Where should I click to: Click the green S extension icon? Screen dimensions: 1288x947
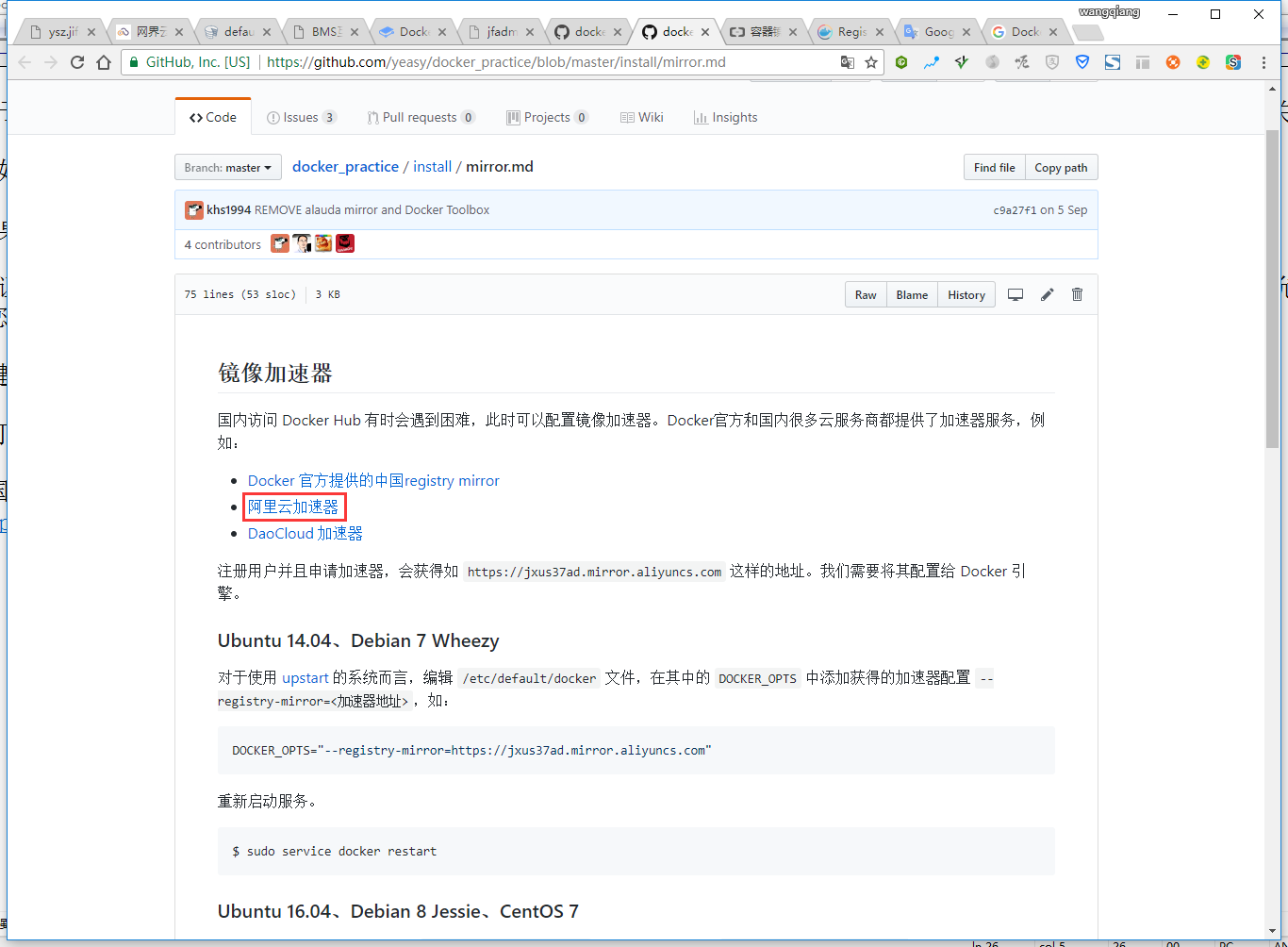(x=1233, y=62)
